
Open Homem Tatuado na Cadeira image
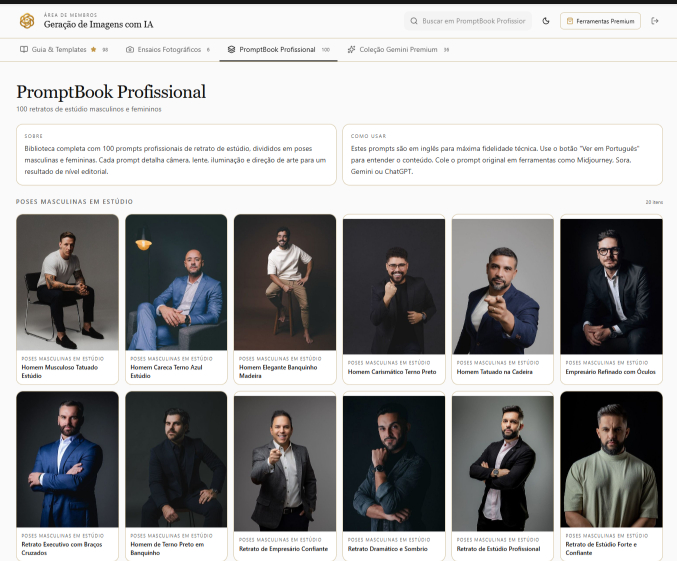coord(503,286)
